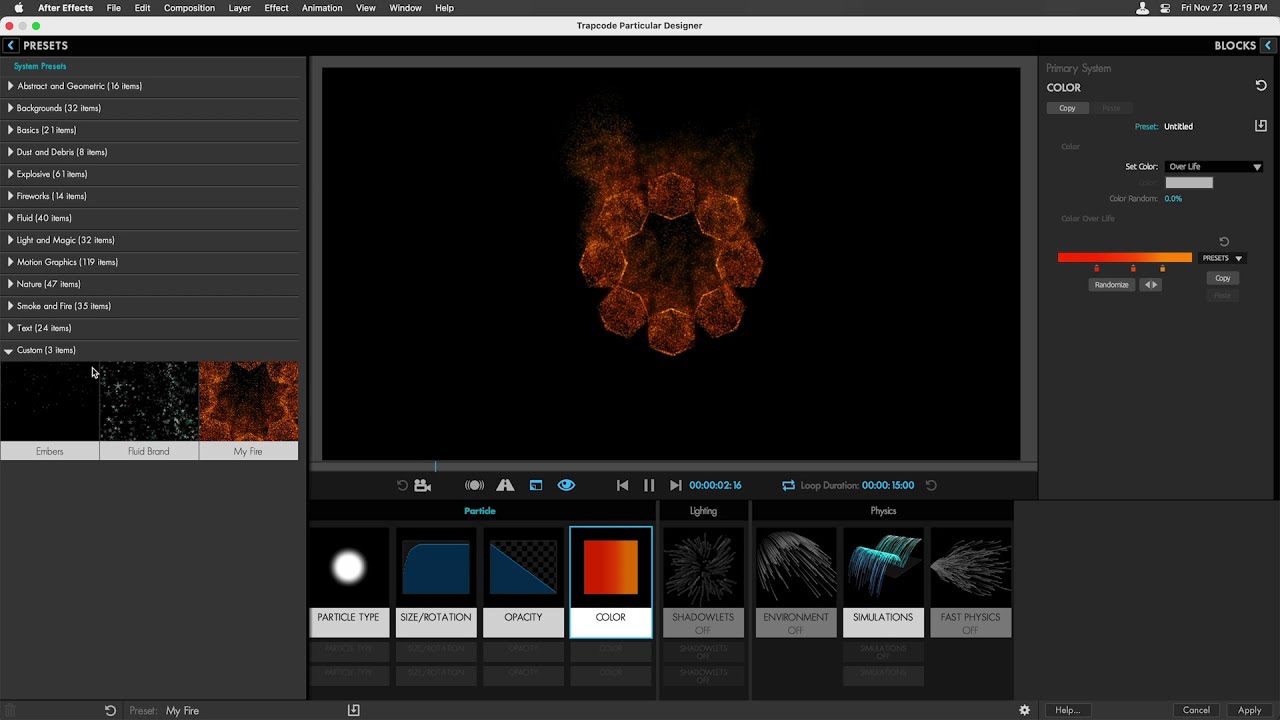
Task: Open the Size/Rotation block
Action: [x=435, y=582]
